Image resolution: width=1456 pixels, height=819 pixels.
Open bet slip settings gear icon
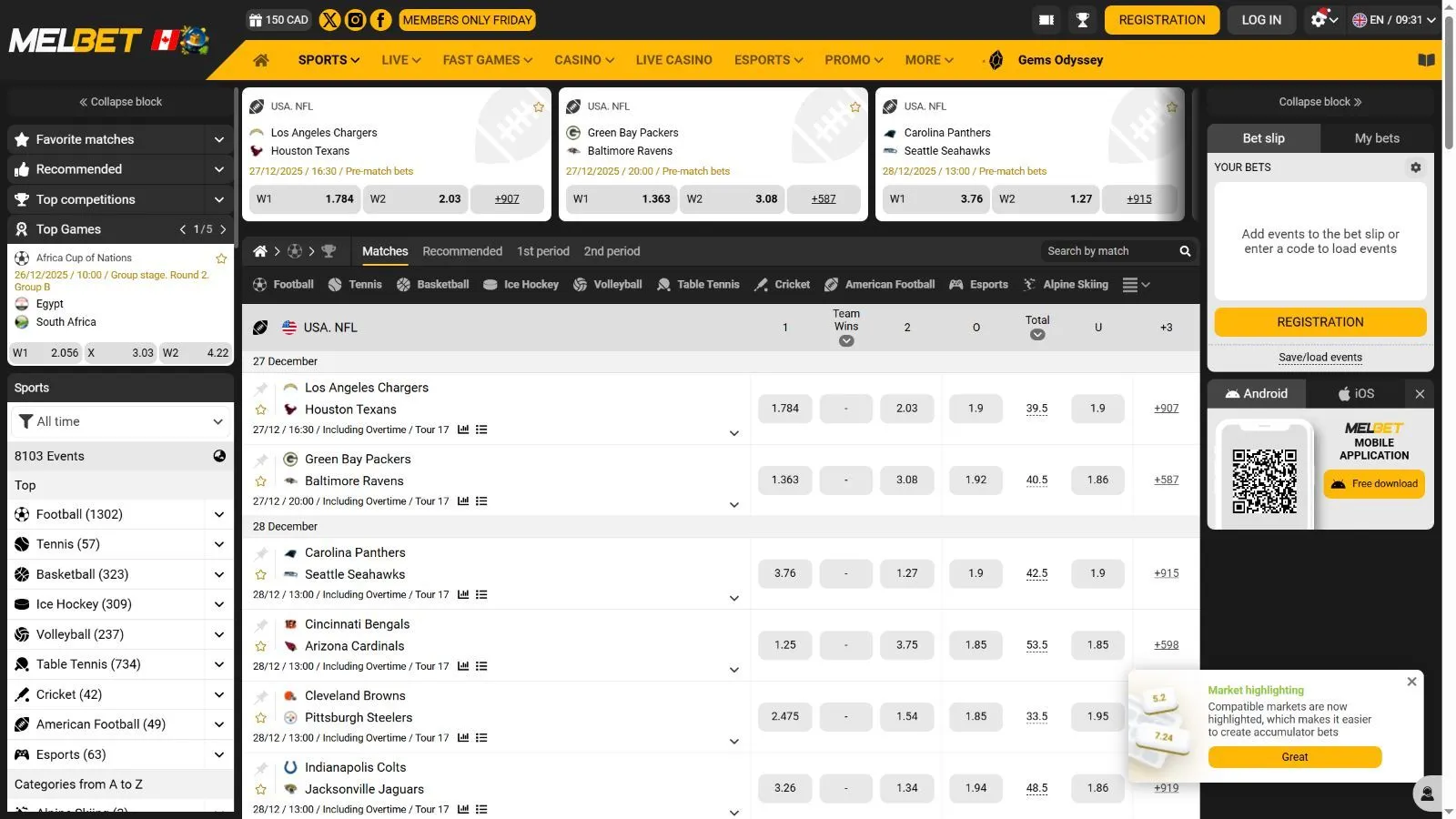coord(1415,167)
